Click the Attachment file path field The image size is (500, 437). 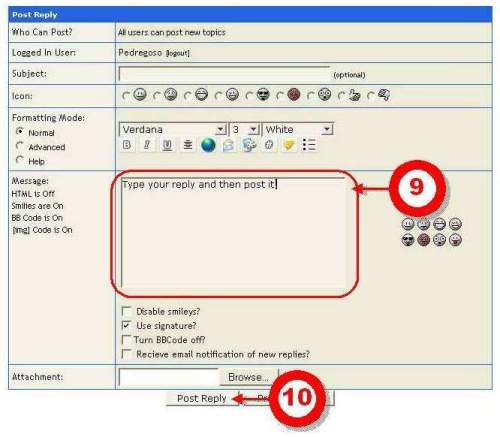[169, 377]
